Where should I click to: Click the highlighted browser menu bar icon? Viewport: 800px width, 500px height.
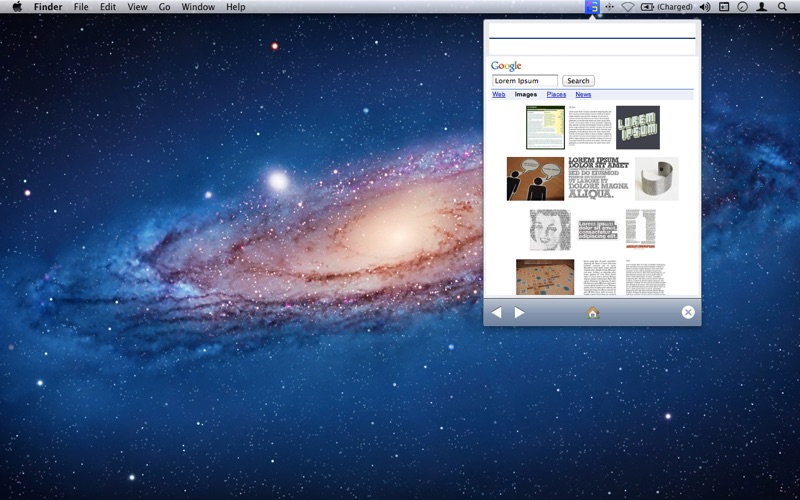click(x=592, y=7)
